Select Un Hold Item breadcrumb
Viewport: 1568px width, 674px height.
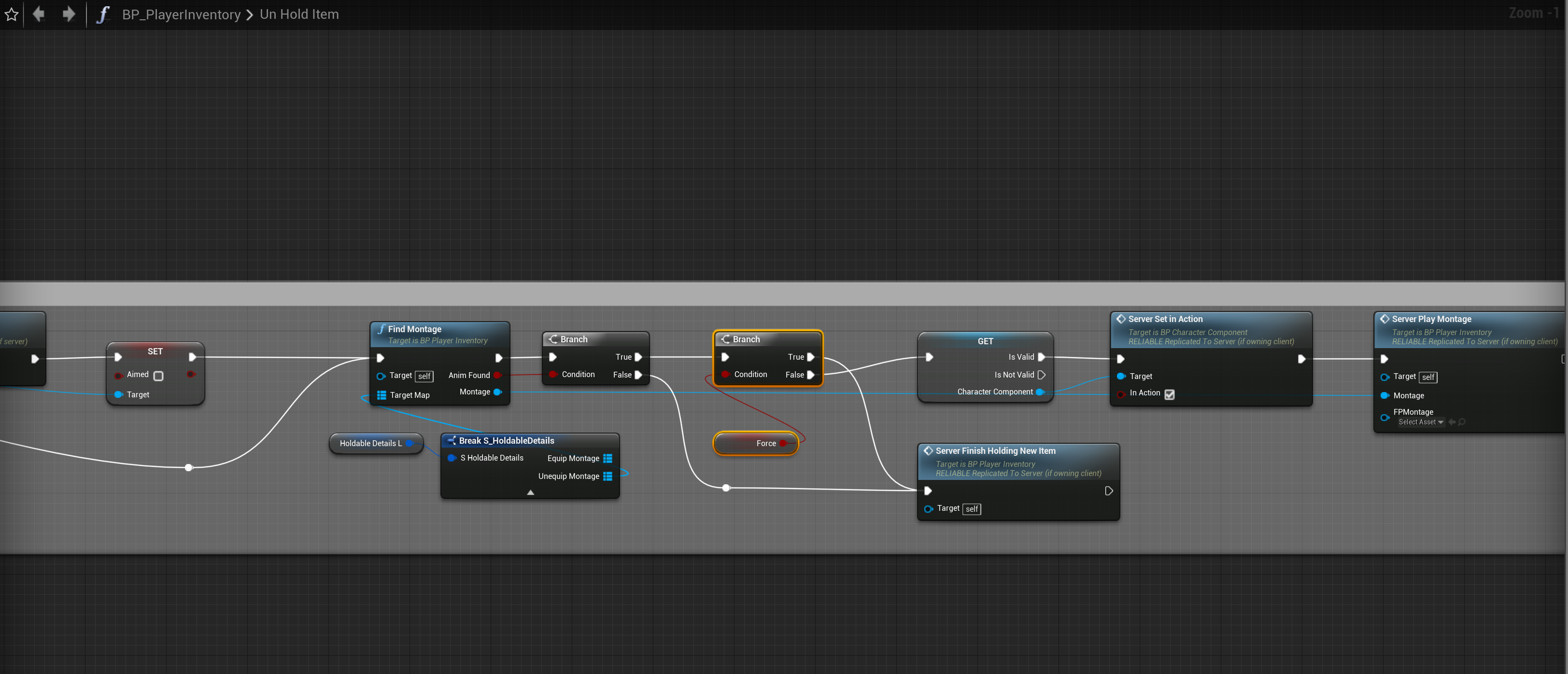[299, 14]
